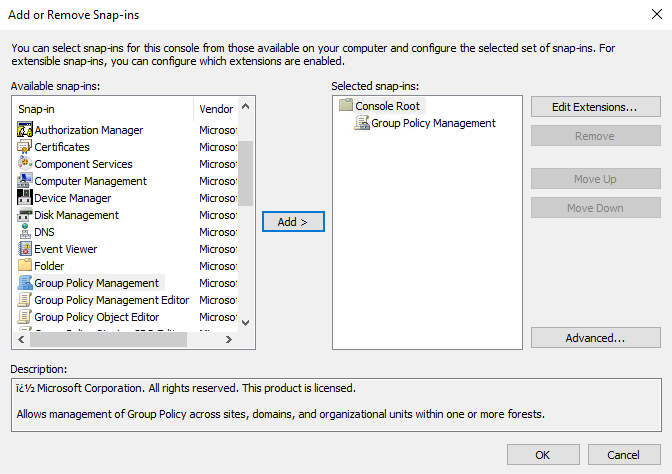This screenshot has width=672, height=474.
Task: Click the Group Policy Management Editor icon
Action: coord(25,300)
